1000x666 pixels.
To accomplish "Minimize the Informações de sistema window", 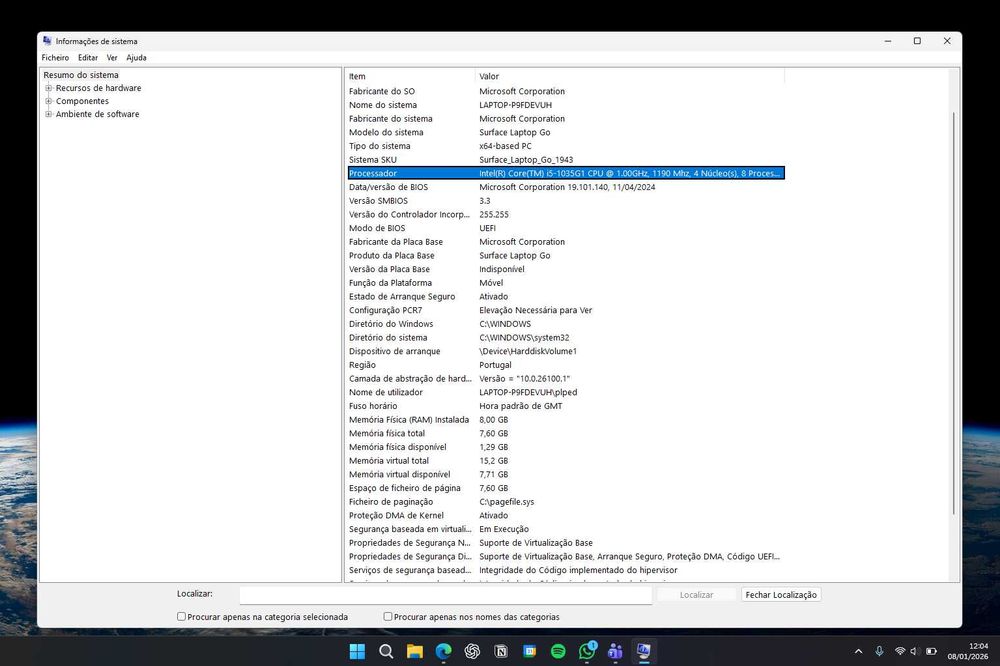I will pos(888,41).
